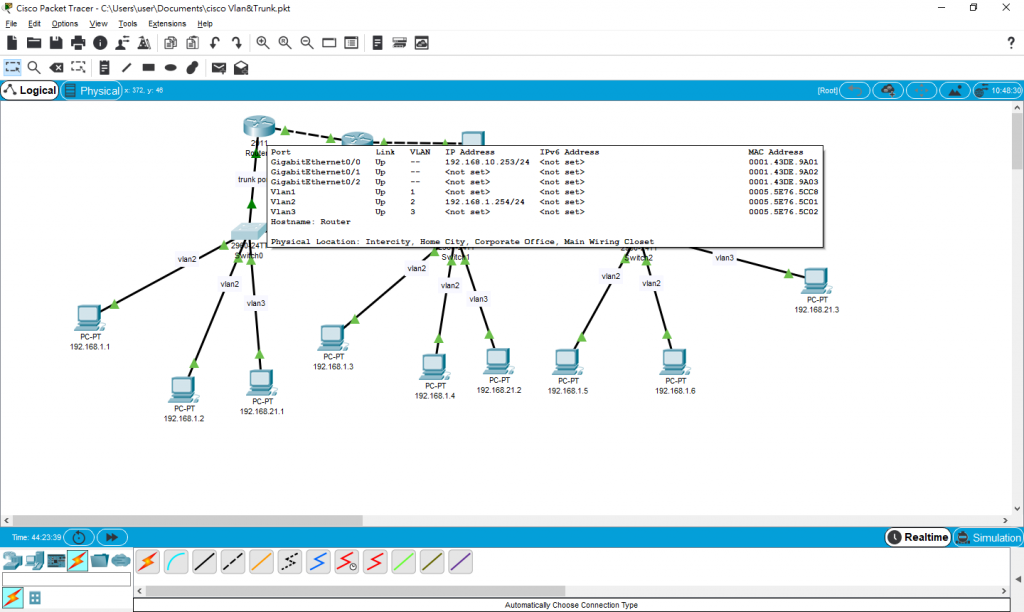Choose Copper Cross-Over dashed cable
1024x612 pixels.
233,562
